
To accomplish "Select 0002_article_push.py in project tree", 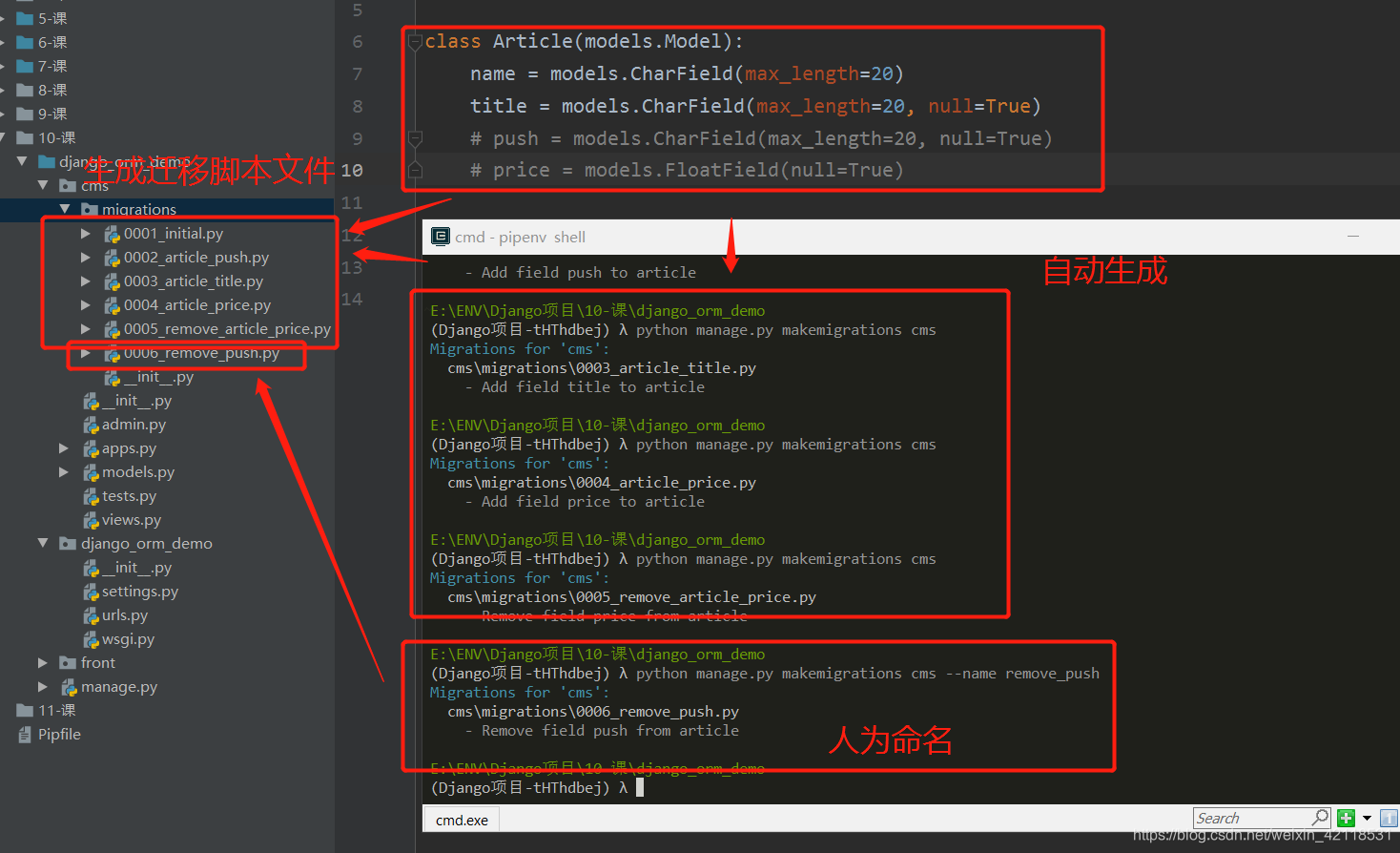I will 196,258.
